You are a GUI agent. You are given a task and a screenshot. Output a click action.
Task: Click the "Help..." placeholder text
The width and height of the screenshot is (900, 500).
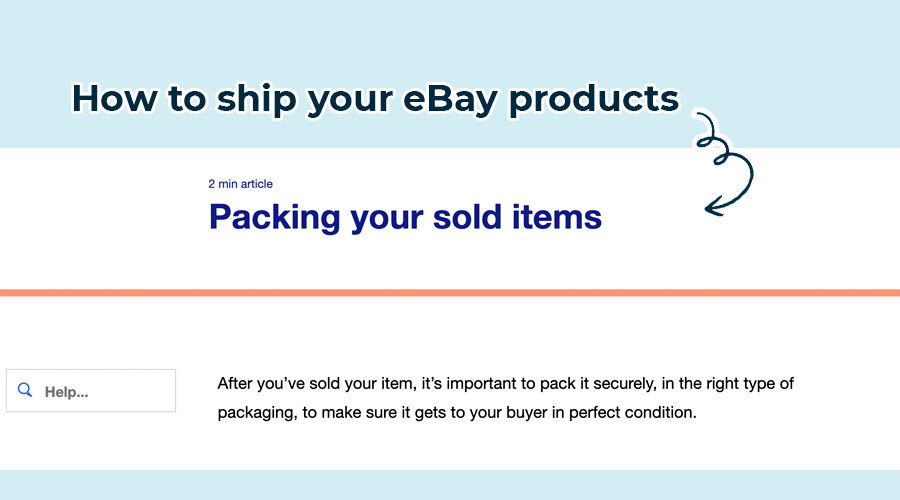click(66, 392)
